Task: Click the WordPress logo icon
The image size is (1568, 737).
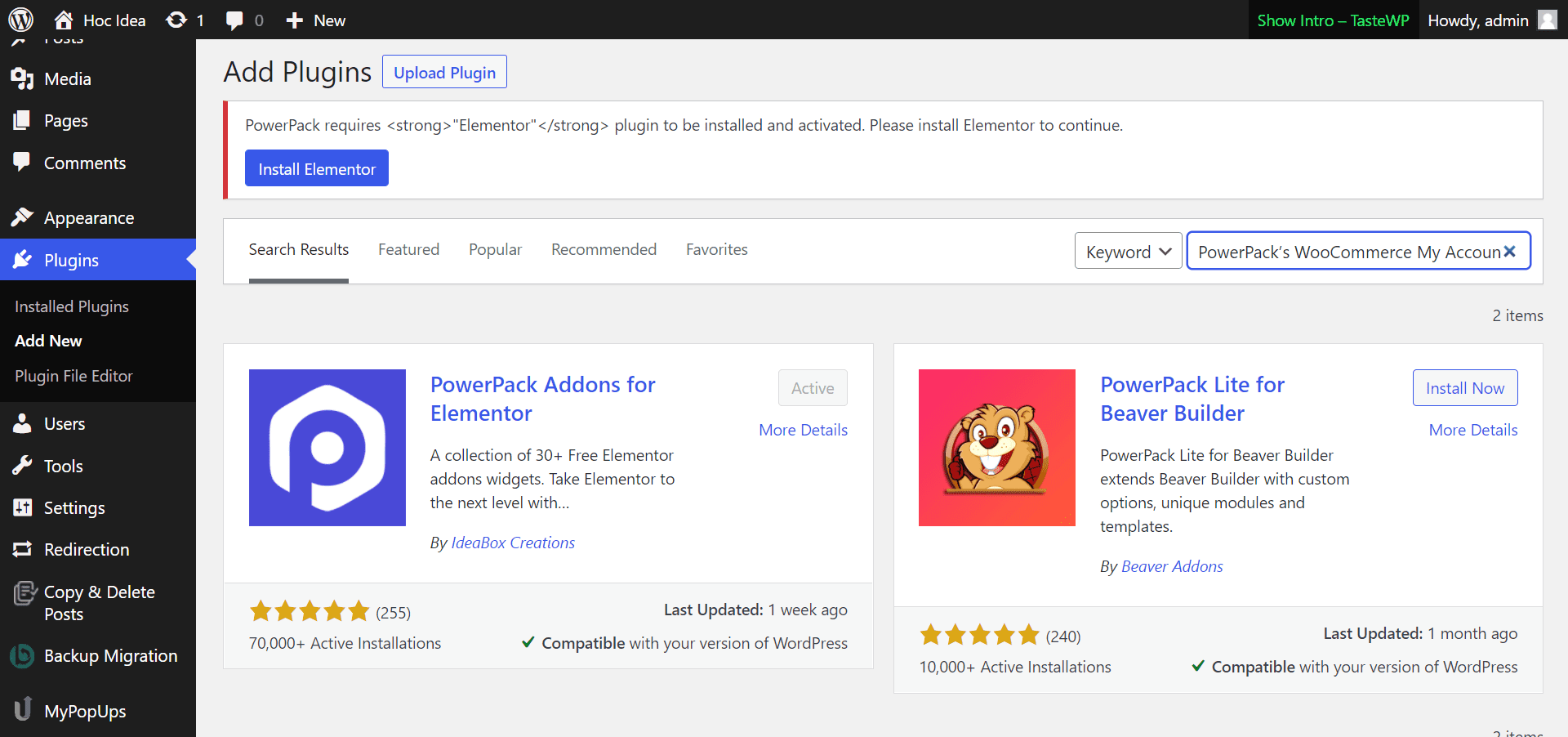Action: pos(20,20)
